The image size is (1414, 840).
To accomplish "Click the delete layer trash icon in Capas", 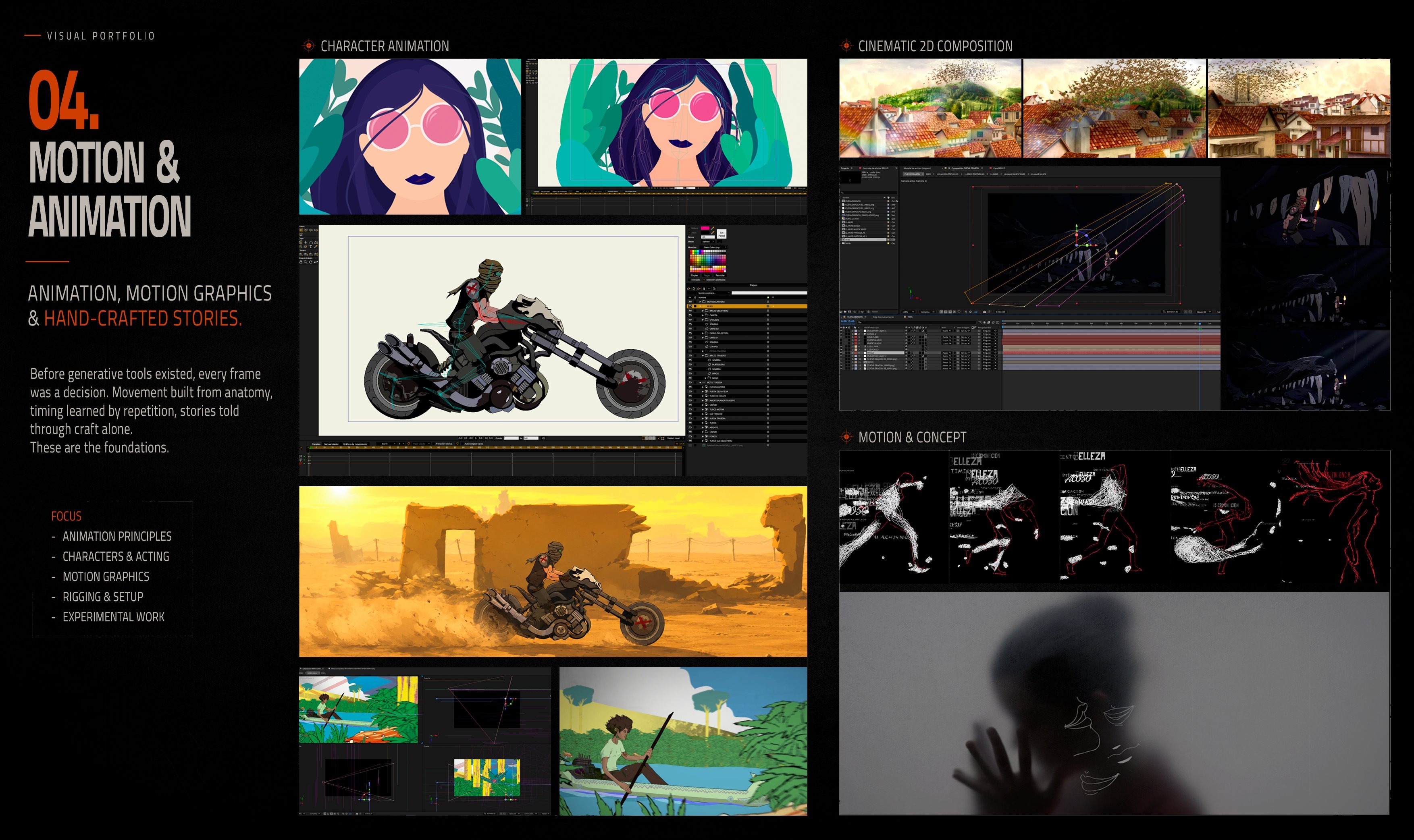I will [x=705, y=289].
